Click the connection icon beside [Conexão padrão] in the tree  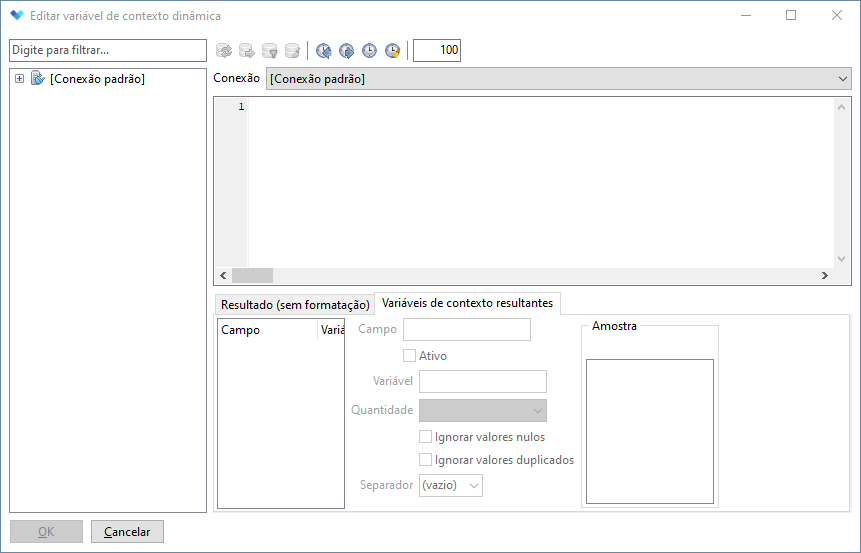tap(37, 79)
